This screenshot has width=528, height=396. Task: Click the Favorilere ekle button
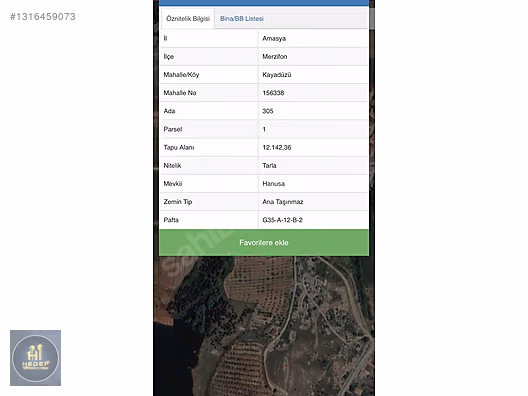pyautogui.click(x=264, y=243)
